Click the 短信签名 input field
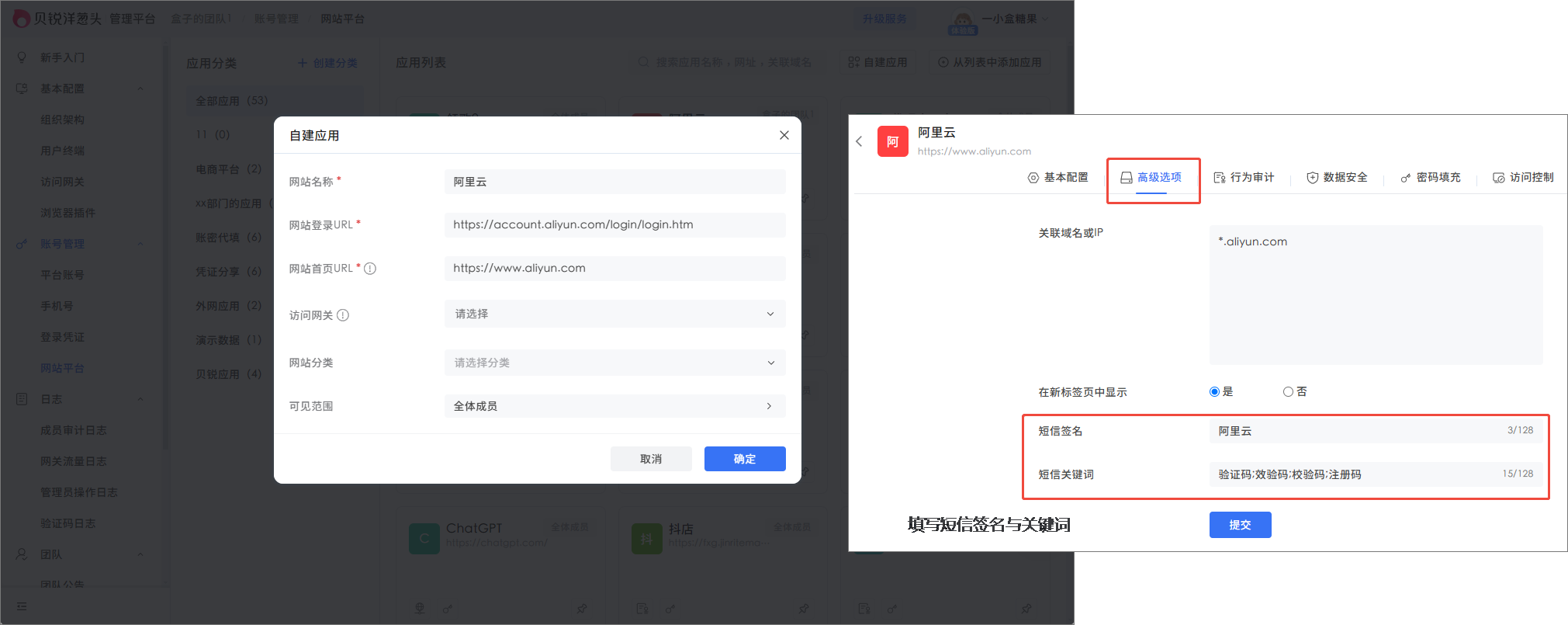The image size is (1568, 625). [1376, 431]
